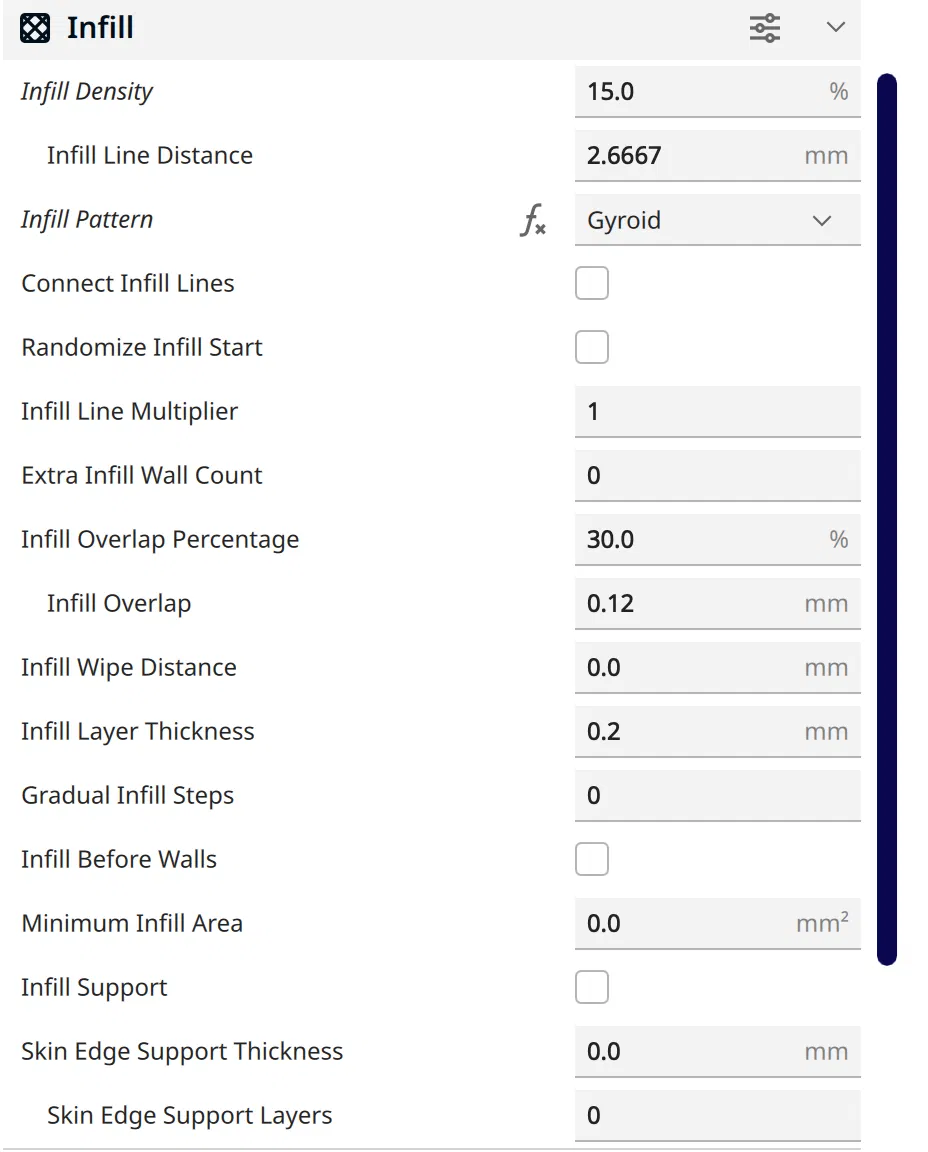Viewport: 928px width, 1152px height.
Task: Click the Infill category icon in header
Action: (x=35, y=28)
